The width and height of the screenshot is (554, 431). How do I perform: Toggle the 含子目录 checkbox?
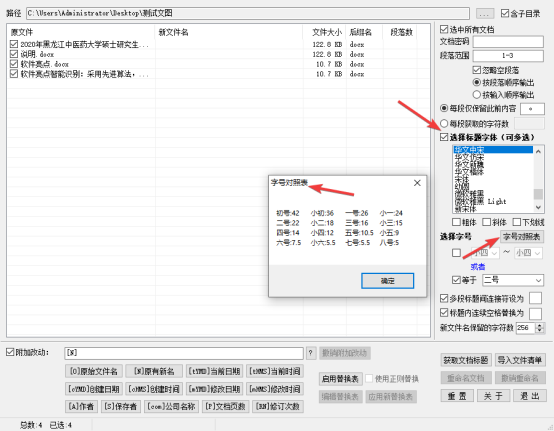pyautogui.click(x=505, y=13)
